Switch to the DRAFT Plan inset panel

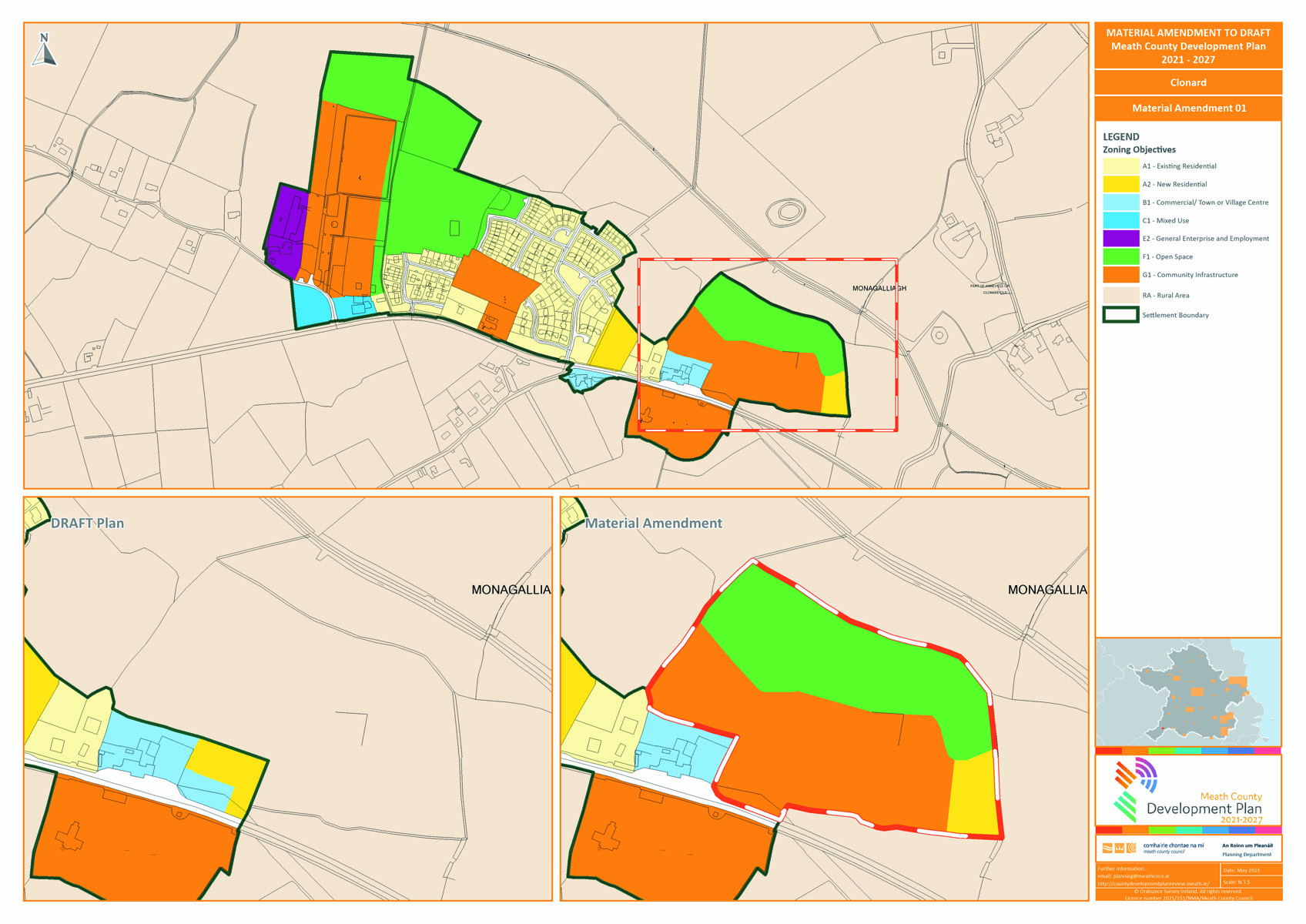pos(89,523)
